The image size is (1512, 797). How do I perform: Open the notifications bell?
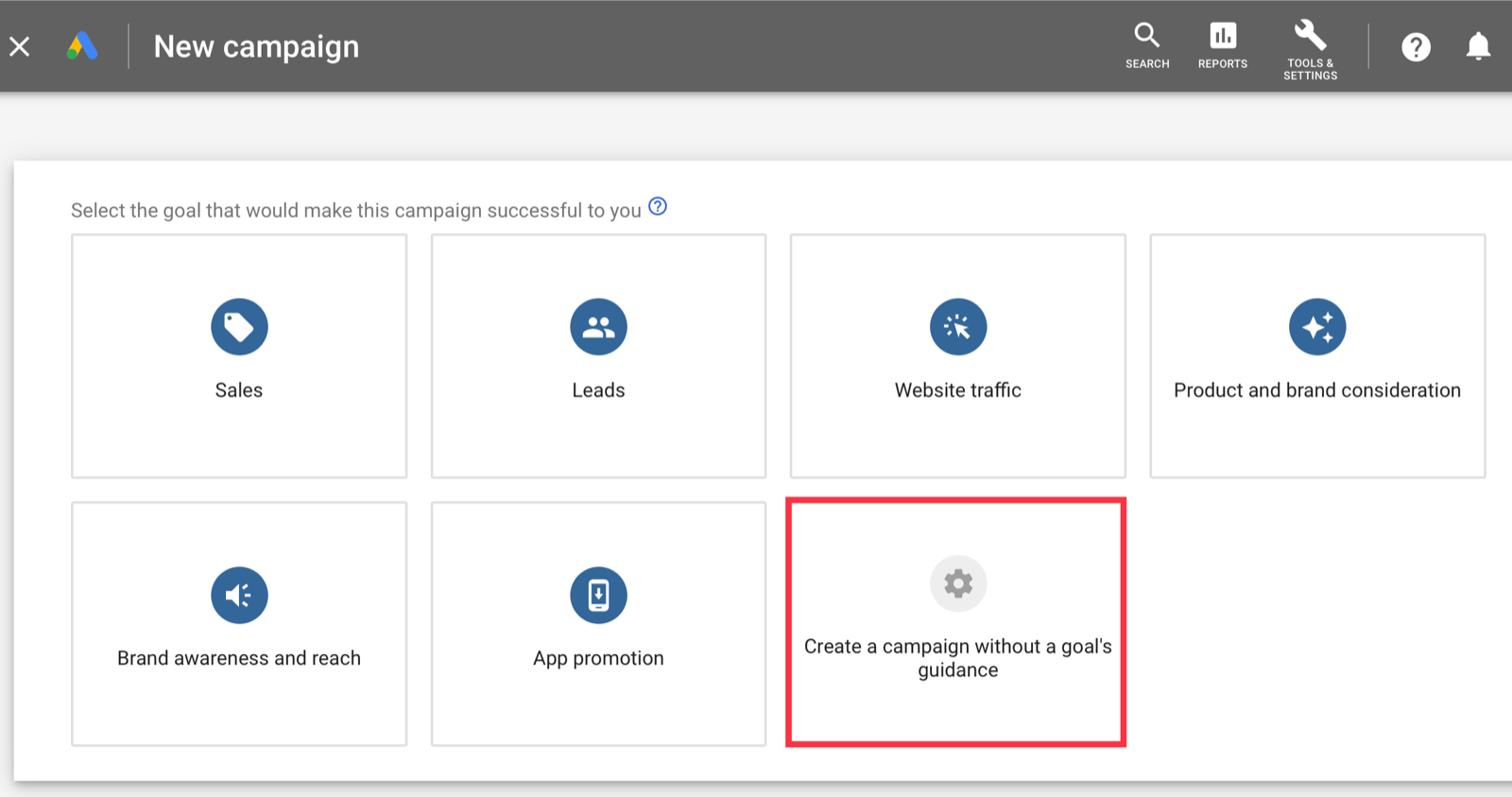1478,46
